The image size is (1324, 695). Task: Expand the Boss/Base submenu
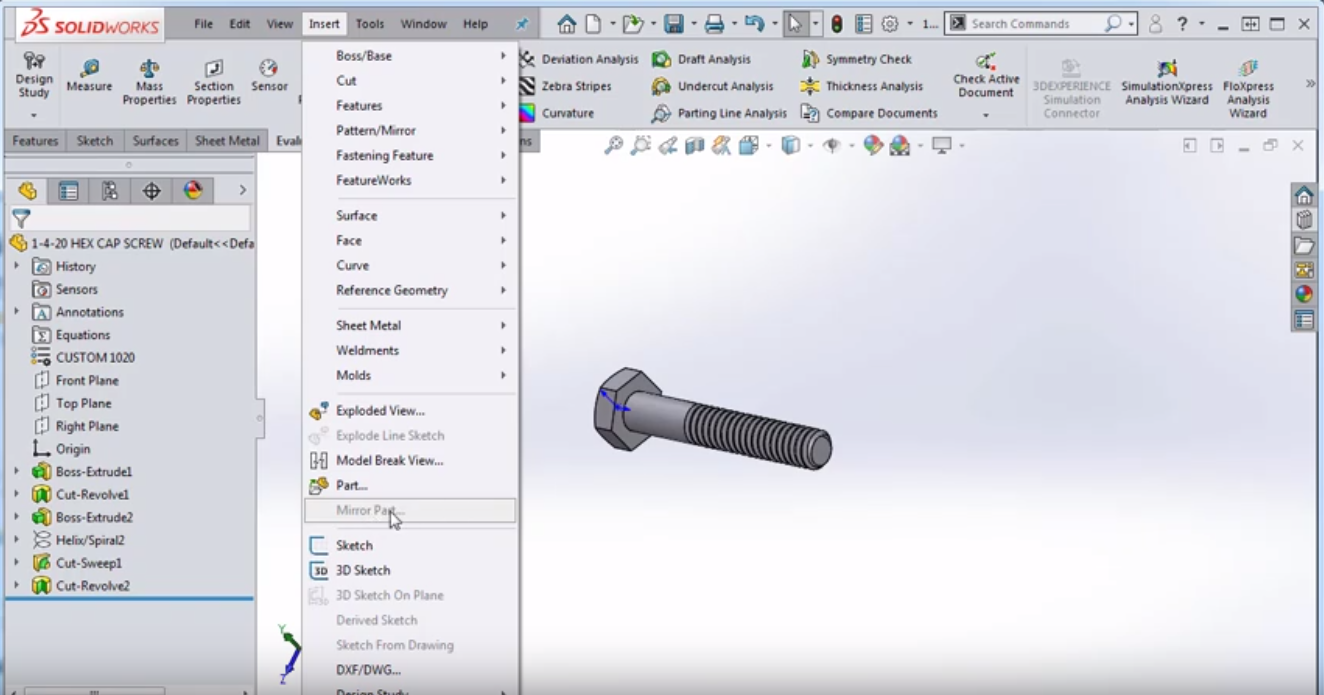(x=410, y=56)
